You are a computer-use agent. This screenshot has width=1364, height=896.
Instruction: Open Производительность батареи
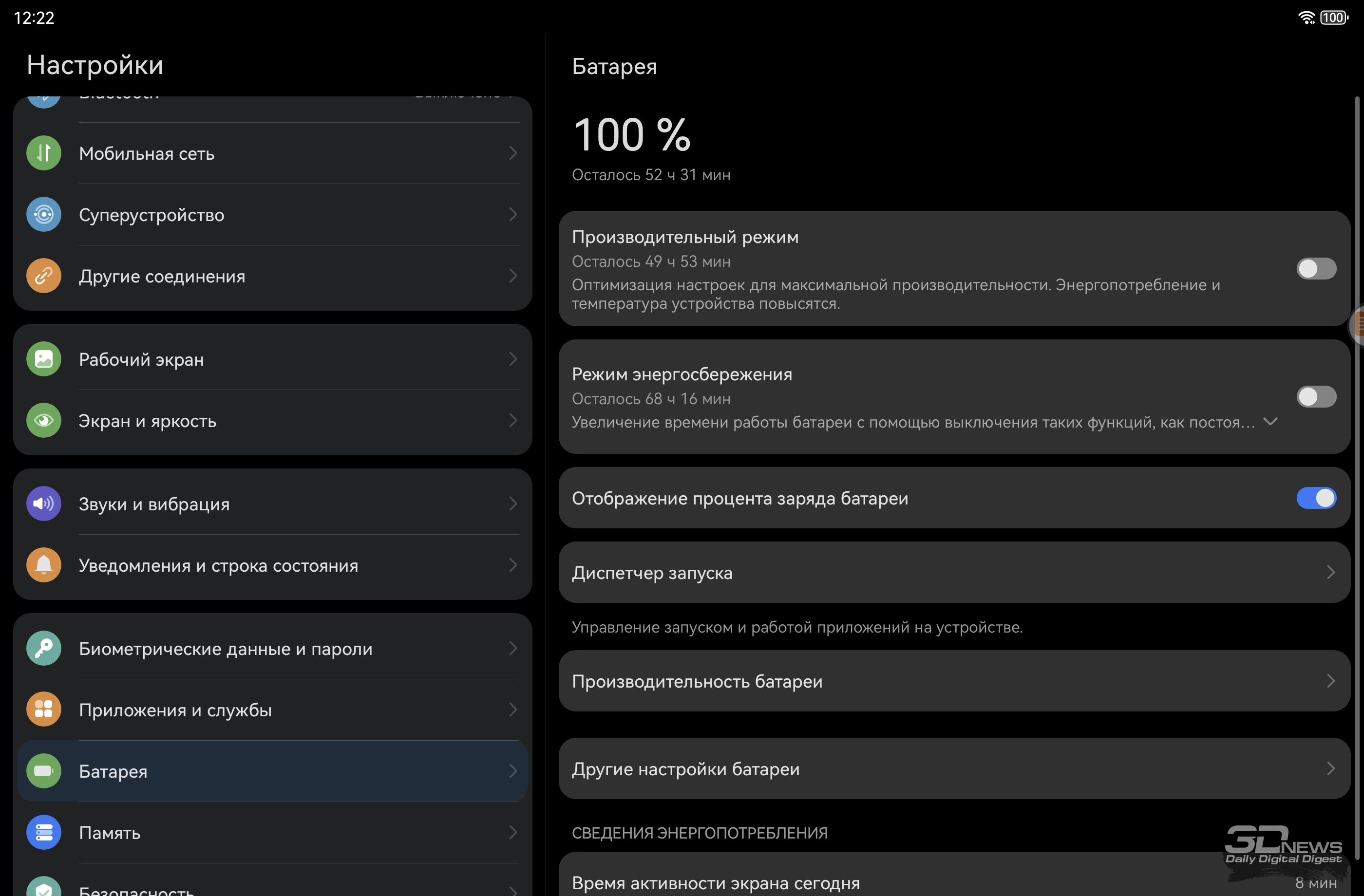pos(954,681)
